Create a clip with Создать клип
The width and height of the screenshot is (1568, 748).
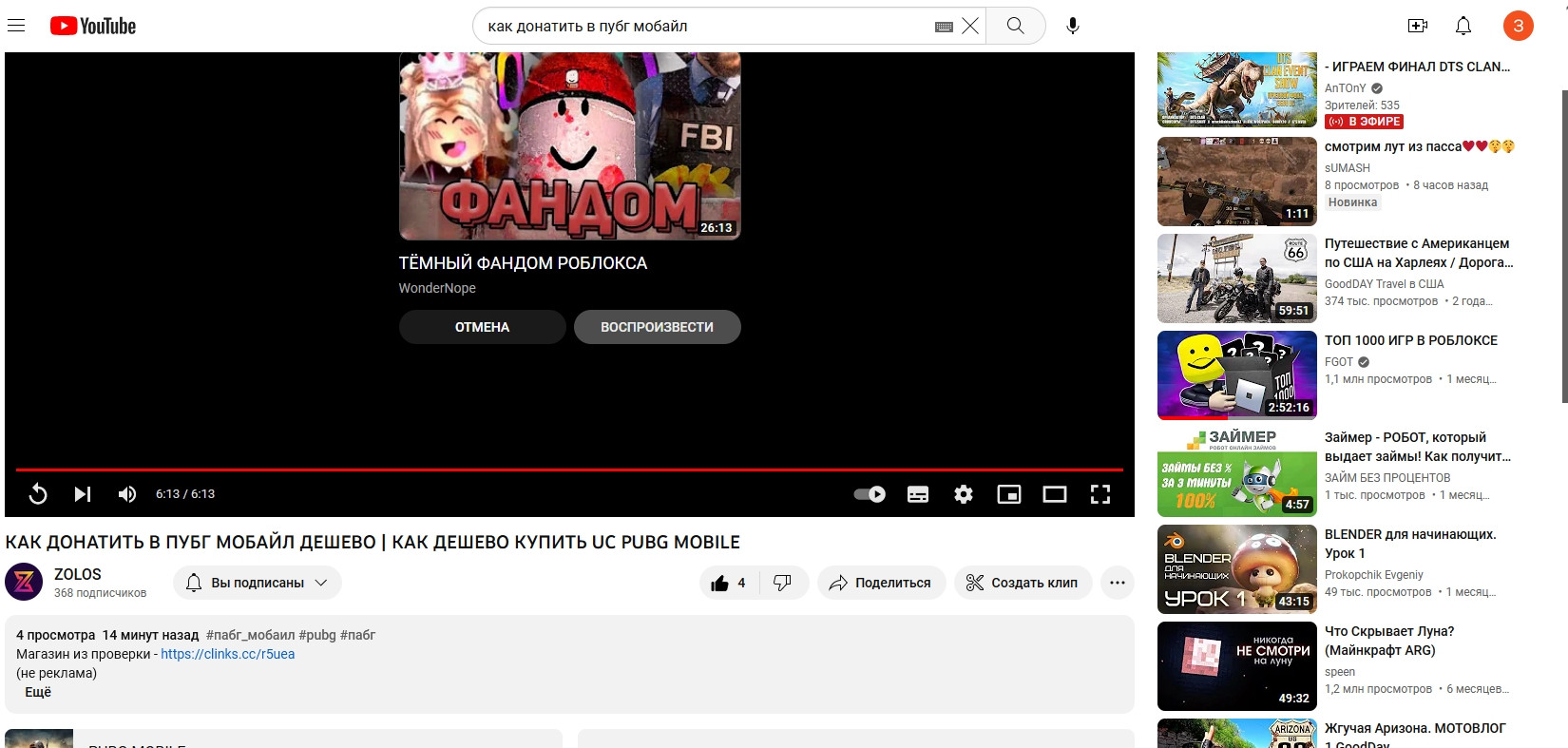pos(1023,583)
